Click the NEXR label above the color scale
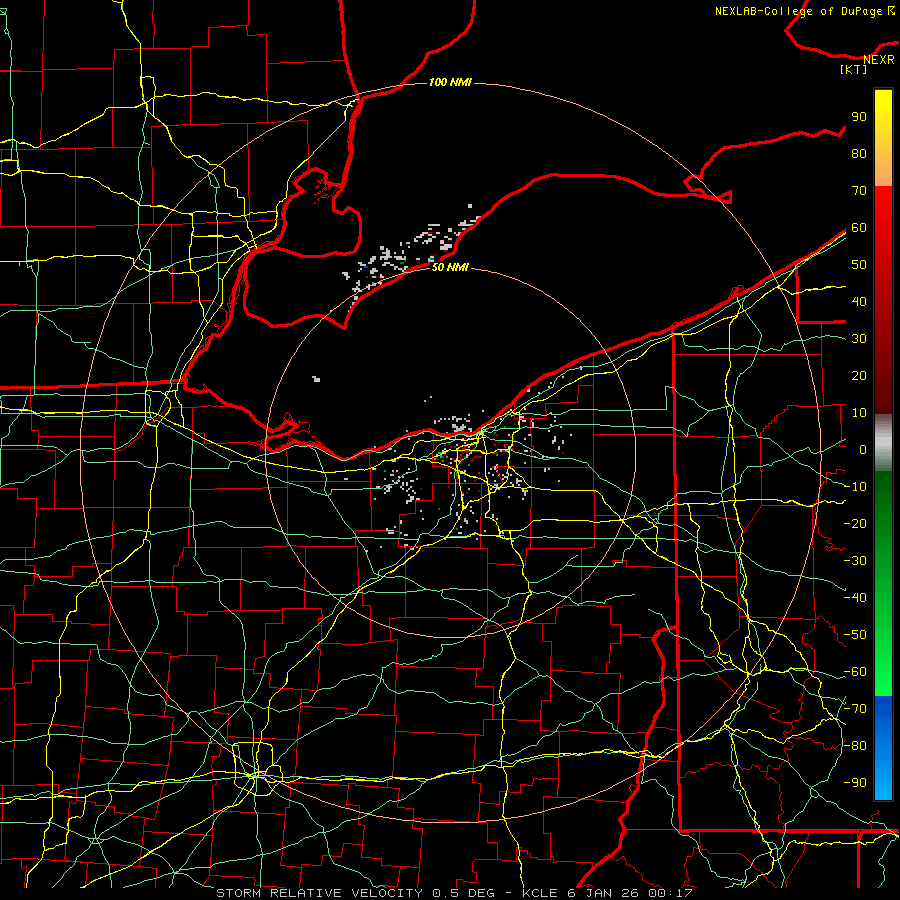Viewport: 900px width, 900px height. (x=878, y=60)
